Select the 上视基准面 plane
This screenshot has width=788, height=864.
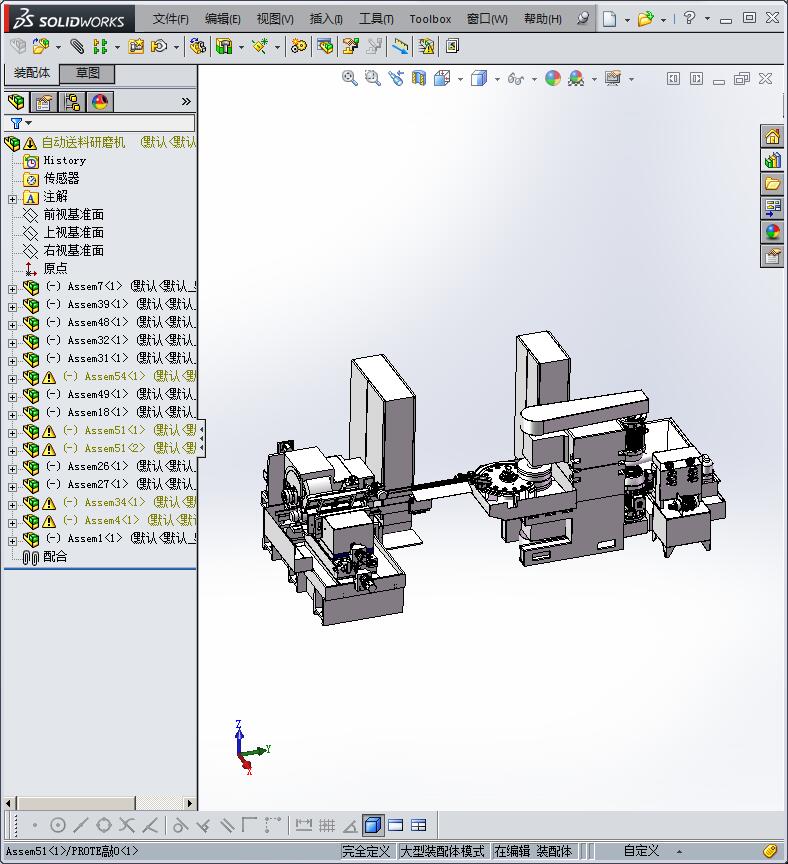click(73, 232)
